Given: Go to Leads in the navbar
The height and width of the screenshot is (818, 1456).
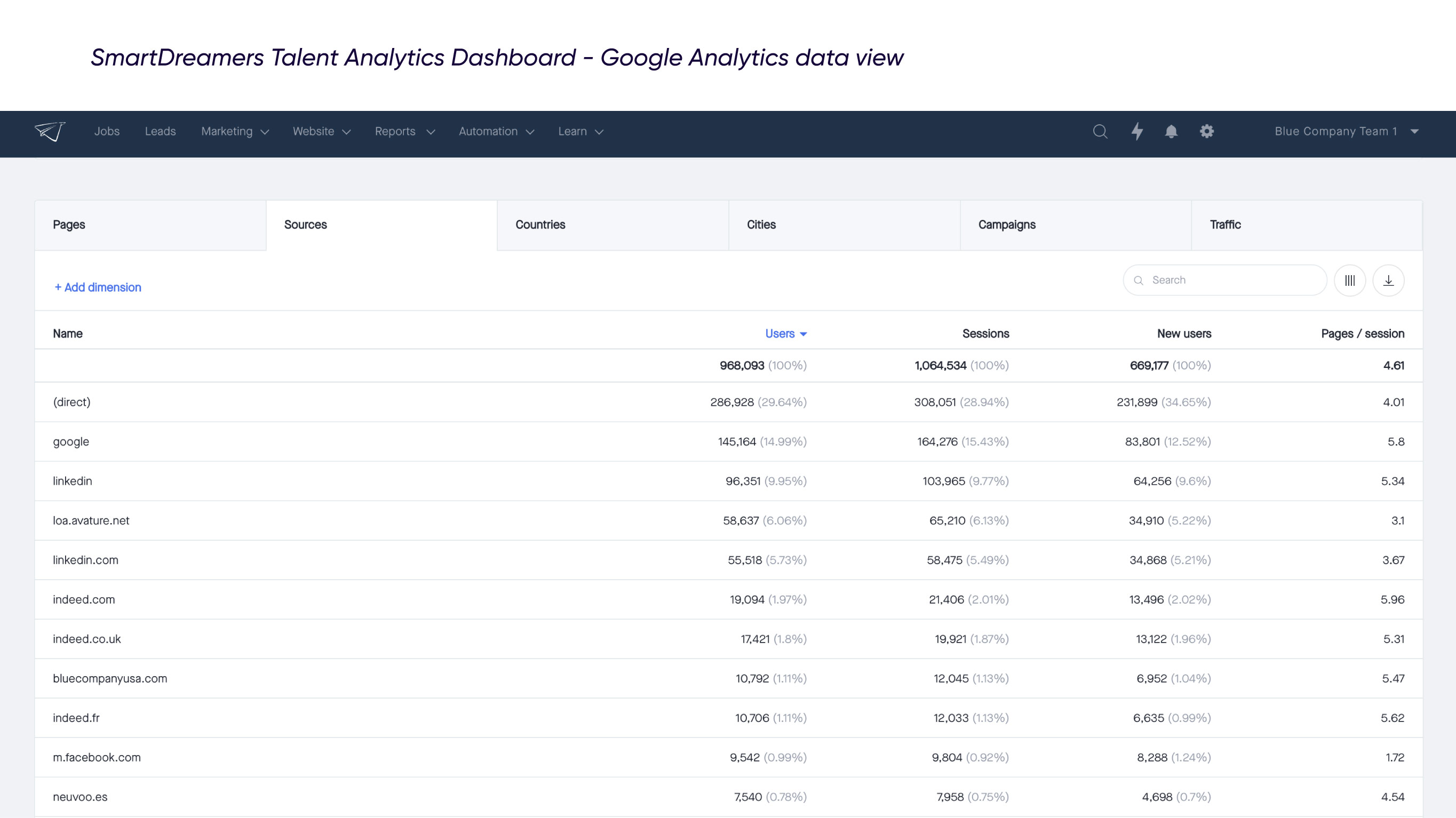Looking at the screenshot, I should coord(160,132).
